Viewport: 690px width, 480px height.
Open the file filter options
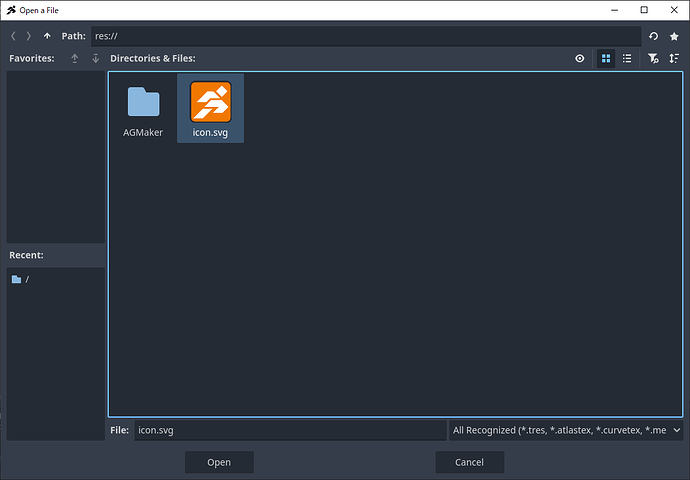tap(653, 59)
